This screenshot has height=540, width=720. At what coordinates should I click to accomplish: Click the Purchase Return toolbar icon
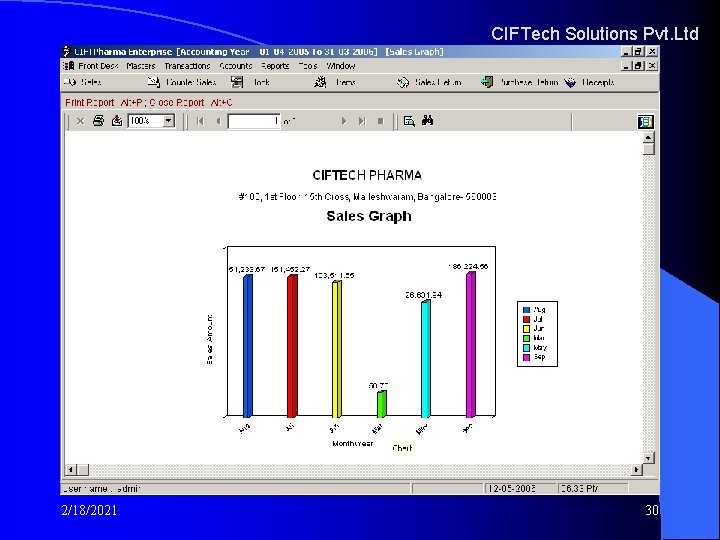click(x=487, y=83)
